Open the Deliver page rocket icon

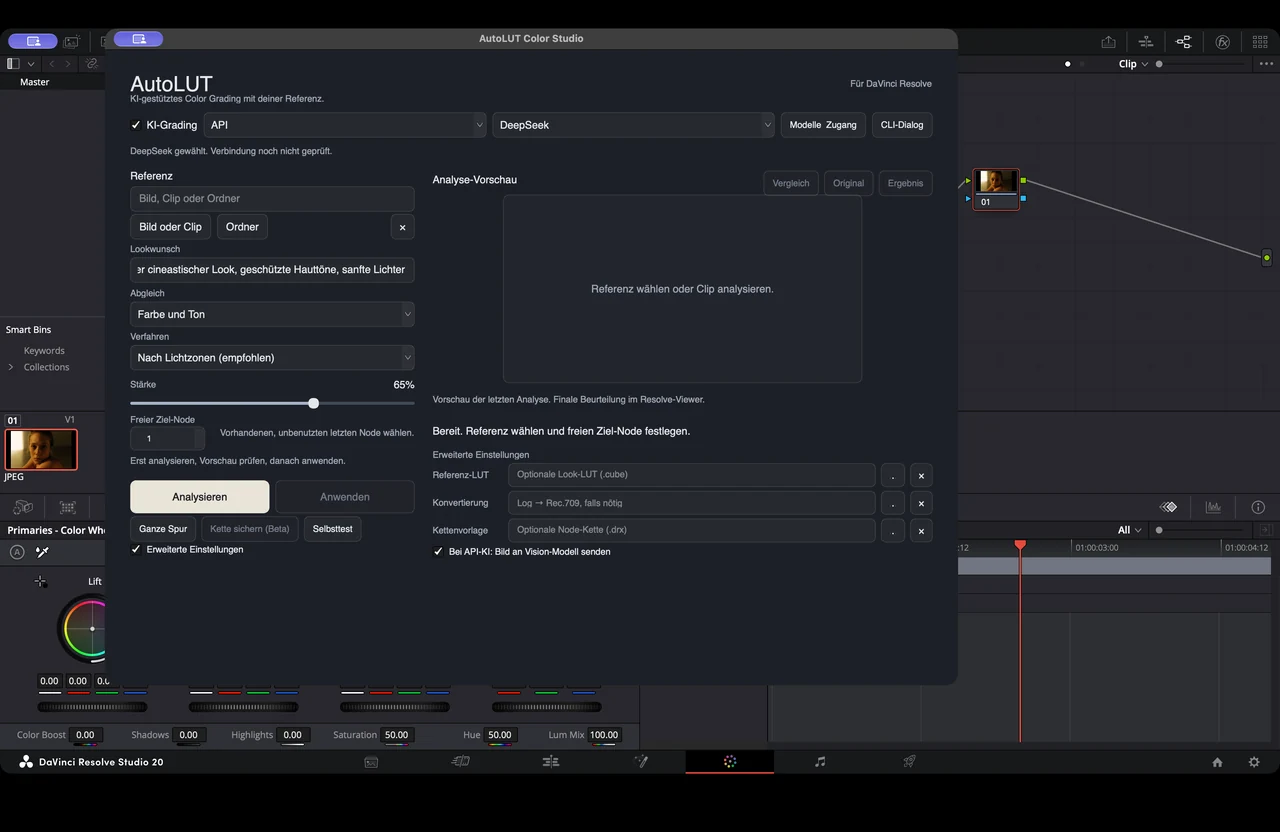(x=909, y=762)
